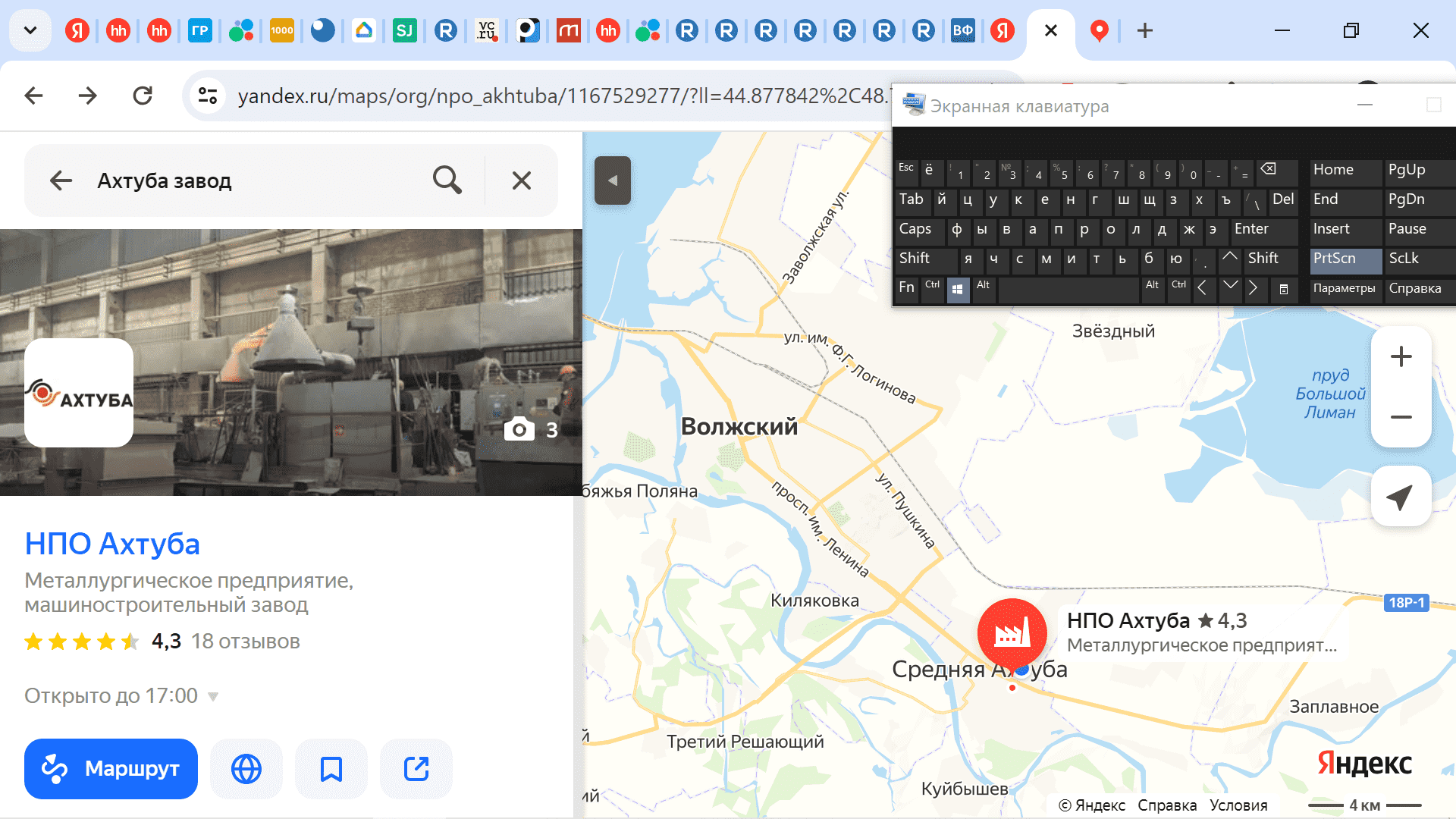Switch to the 1000 orange tab
1456x819 pixels.
281,30
